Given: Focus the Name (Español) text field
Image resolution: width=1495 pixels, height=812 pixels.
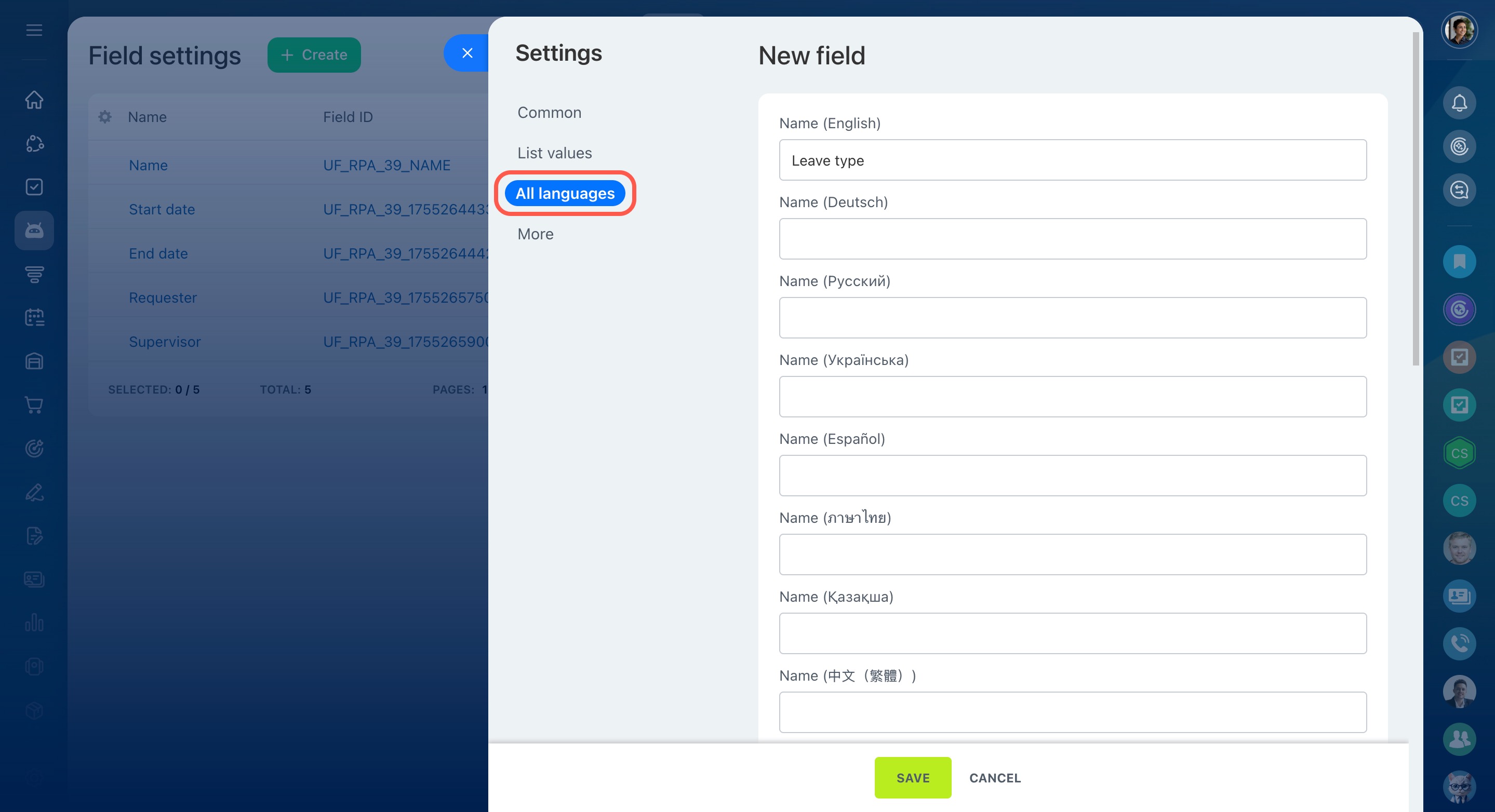Looking at the screenshot, I should tap(1072, 476).
